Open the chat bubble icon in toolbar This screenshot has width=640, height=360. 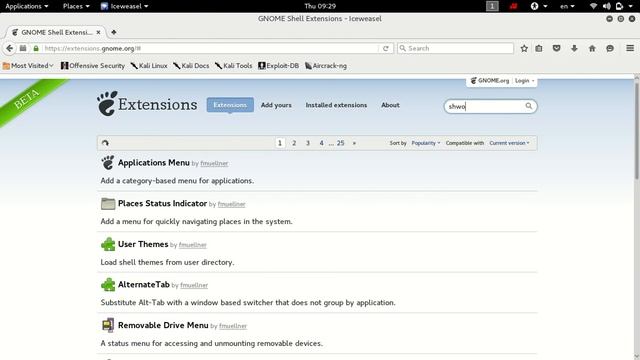pyautogui.click(x=610, y=48)
